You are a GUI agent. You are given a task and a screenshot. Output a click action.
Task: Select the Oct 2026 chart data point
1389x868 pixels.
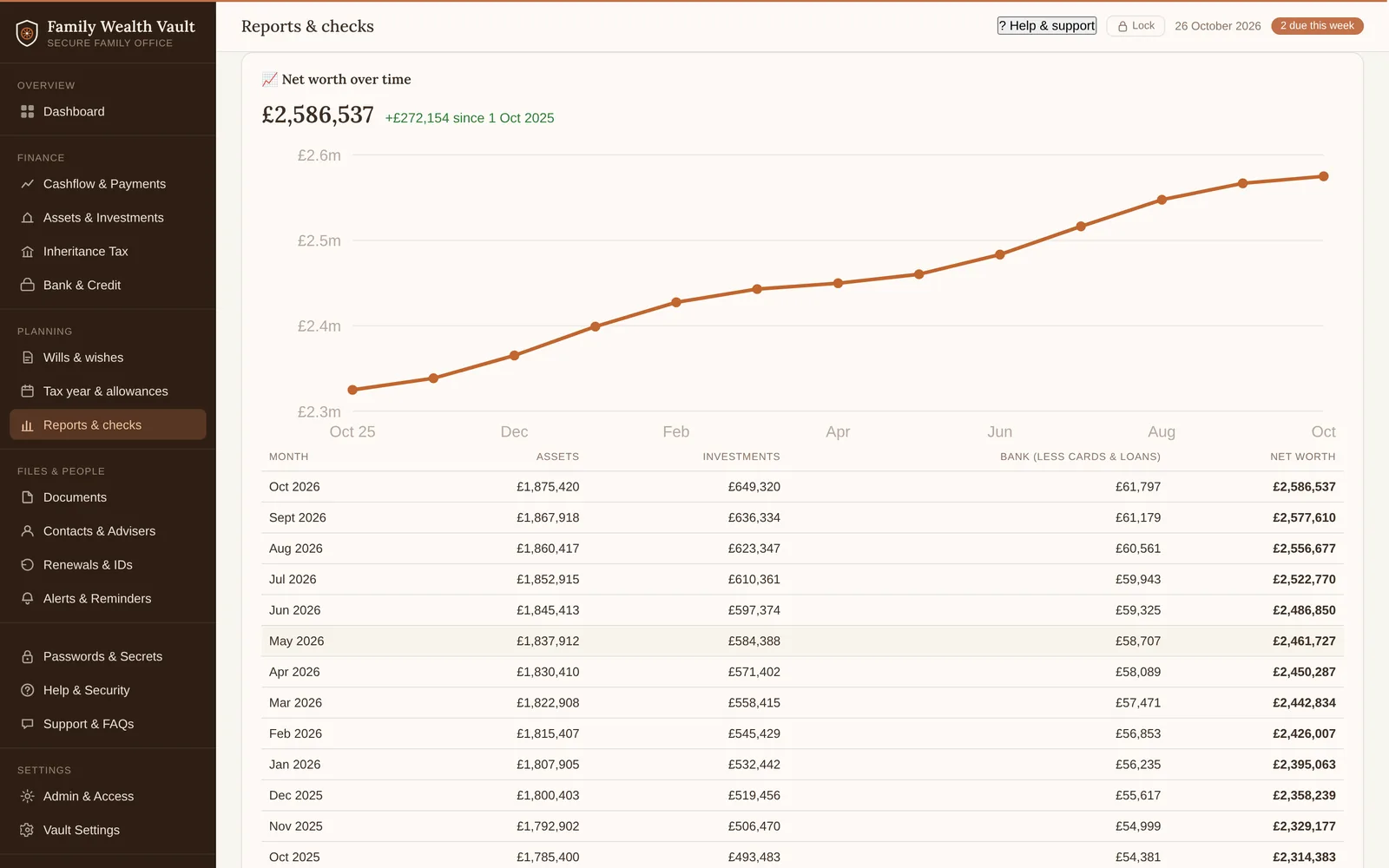(1324, 176)
